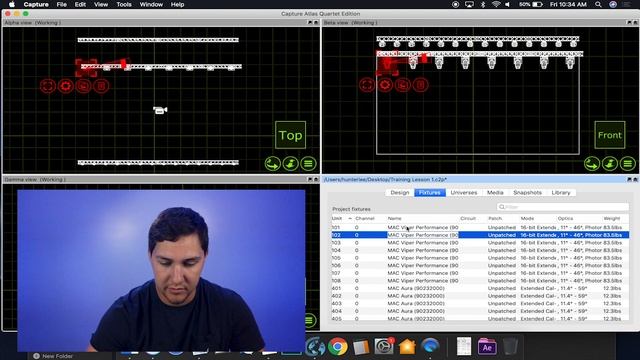Select highlighted fixture unit 102 row
640x360 pixels.
(480, 235)
